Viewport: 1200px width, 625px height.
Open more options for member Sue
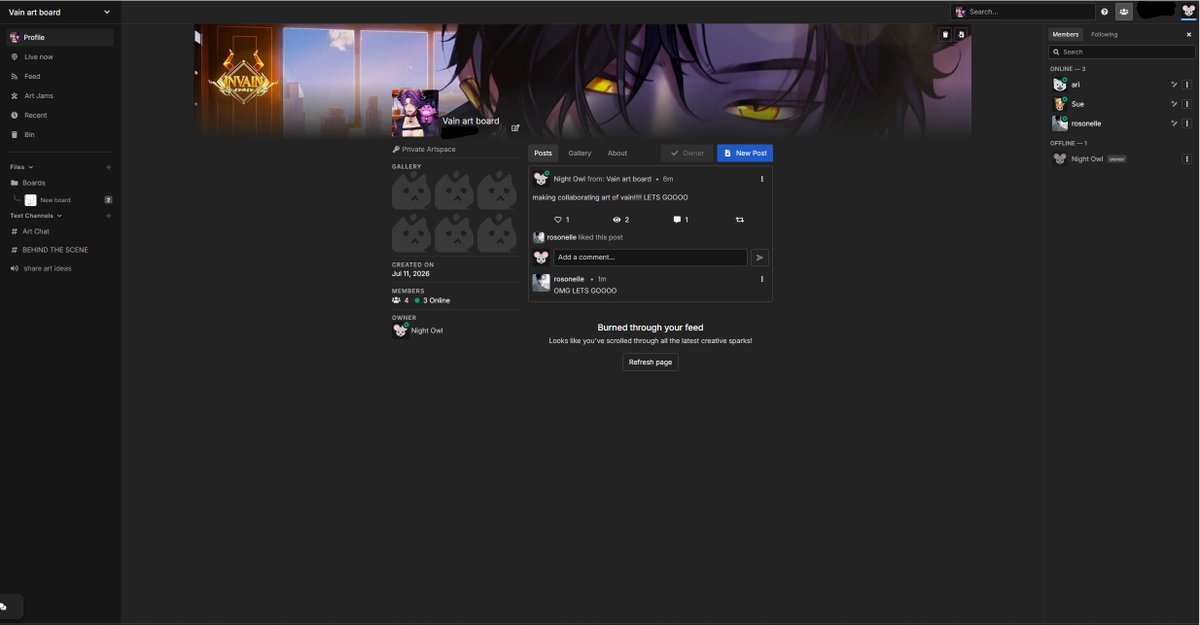click(x=1187, y=104)
